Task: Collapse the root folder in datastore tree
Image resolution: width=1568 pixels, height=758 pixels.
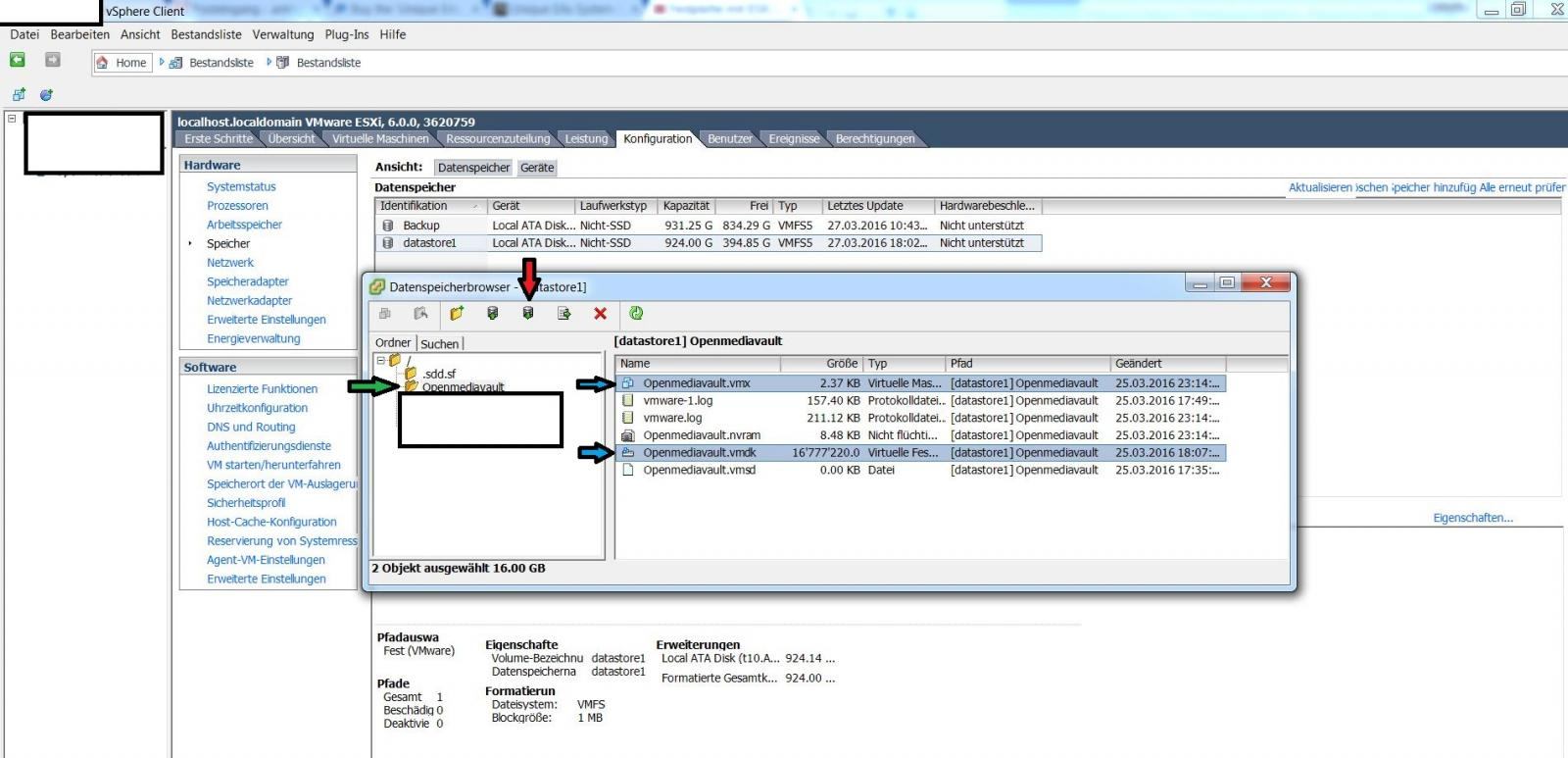Action: [x=381, y=360]
